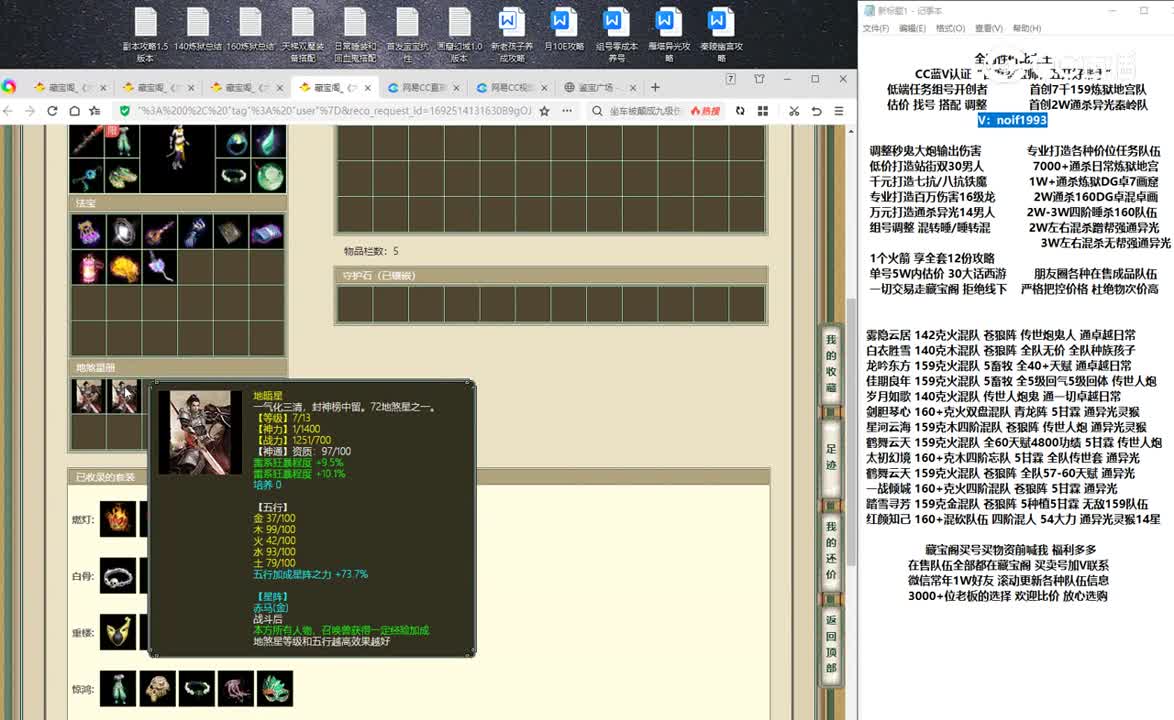Open the 组号零成本养号 document icon

tap(616, 34)
